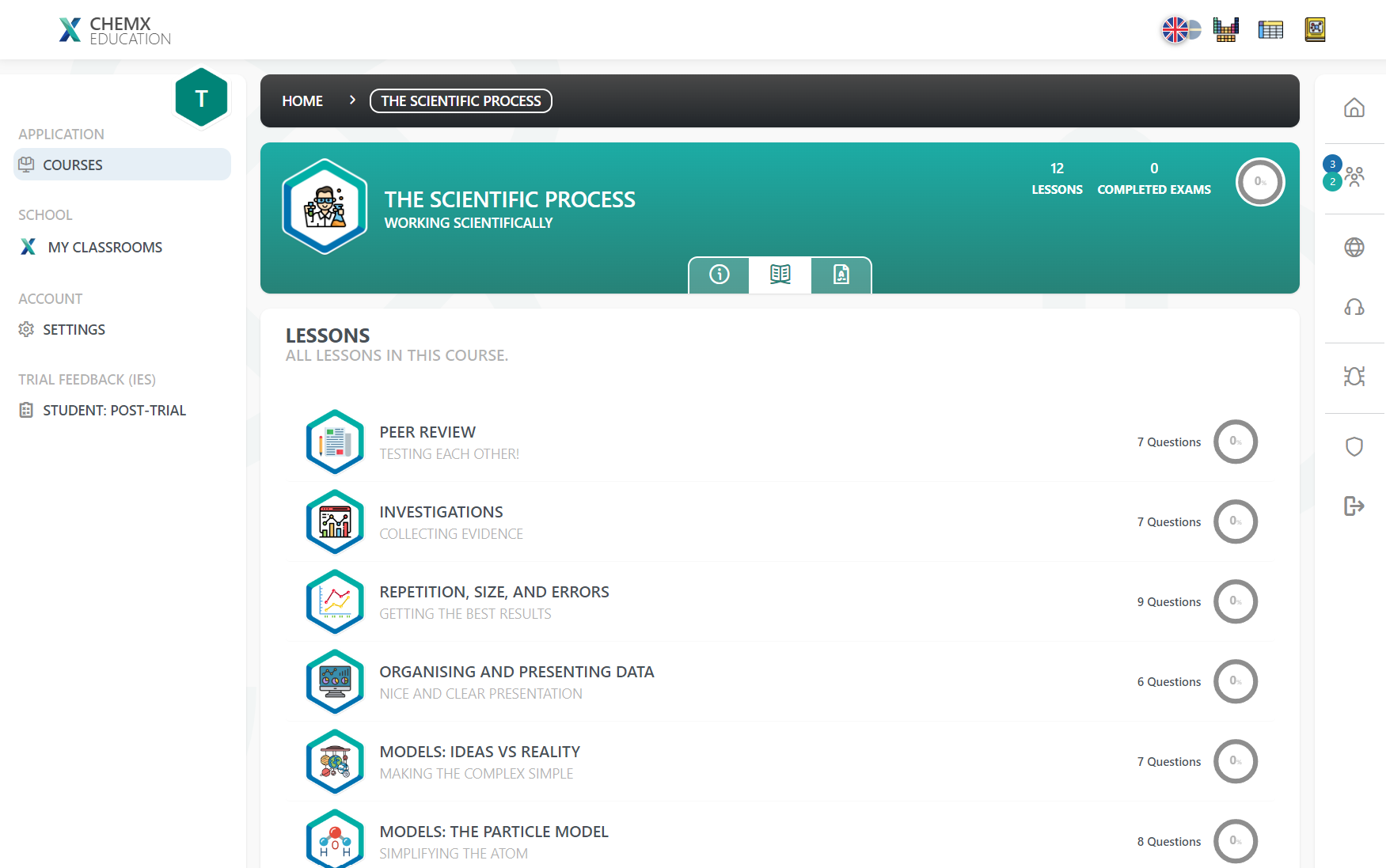
Task: Click the Courses book icon
Action: tap(26, 165)
